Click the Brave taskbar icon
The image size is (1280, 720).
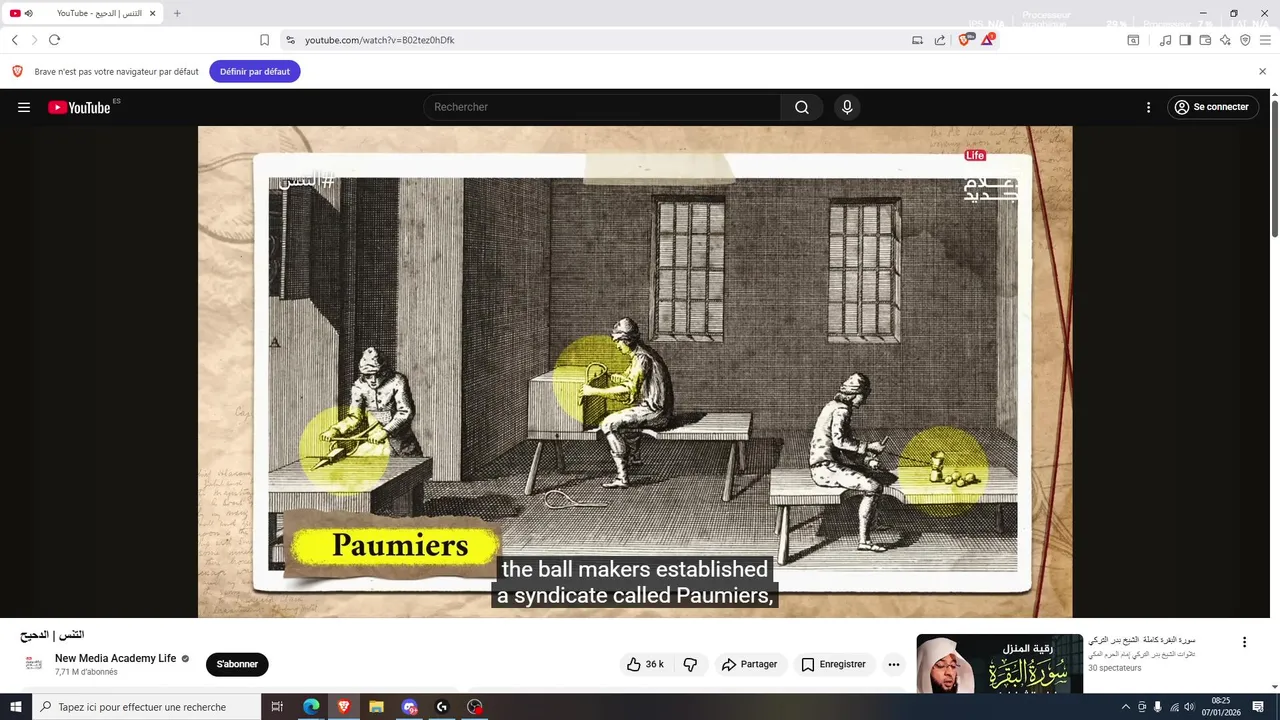coord(344,707)
